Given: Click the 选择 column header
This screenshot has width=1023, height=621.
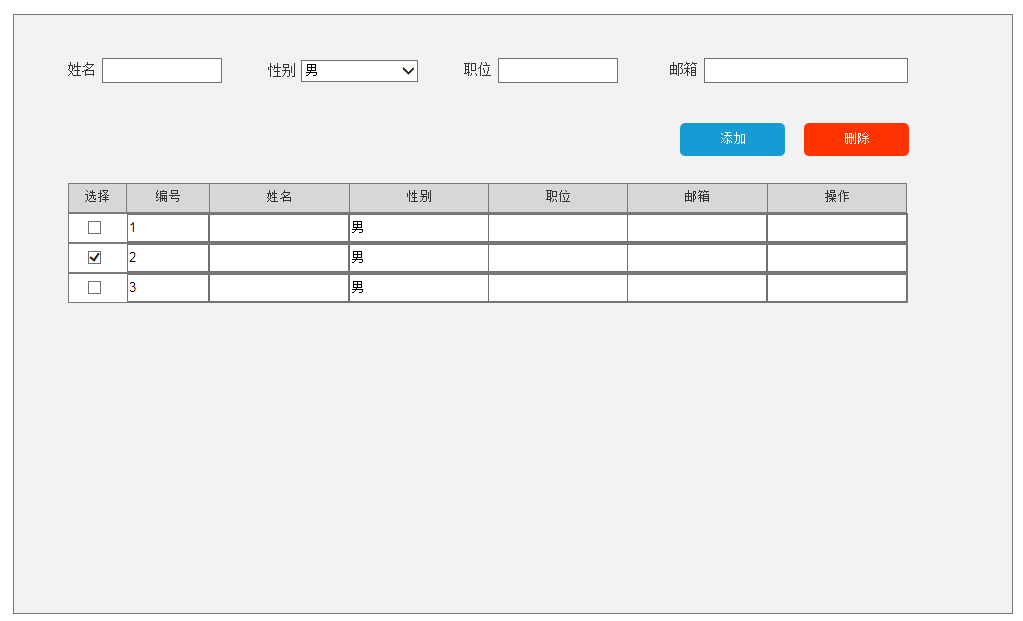Looking at the screenshot, I should 97,197.
